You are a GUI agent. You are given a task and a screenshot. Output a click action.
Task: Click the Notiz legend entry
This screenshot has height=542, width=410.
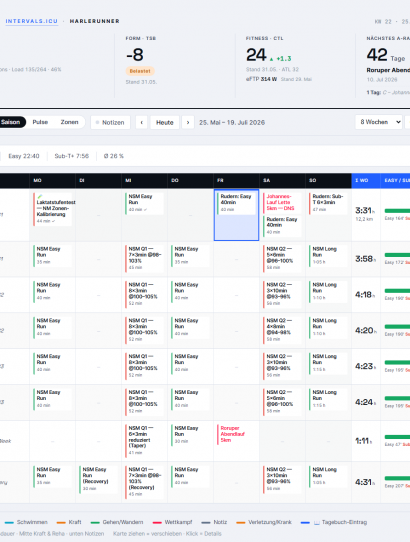point(214,522)
